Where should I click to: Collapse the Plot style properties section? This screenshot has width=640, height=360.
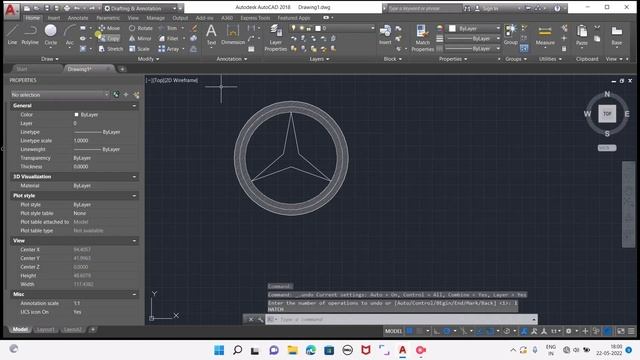[134, 196]
